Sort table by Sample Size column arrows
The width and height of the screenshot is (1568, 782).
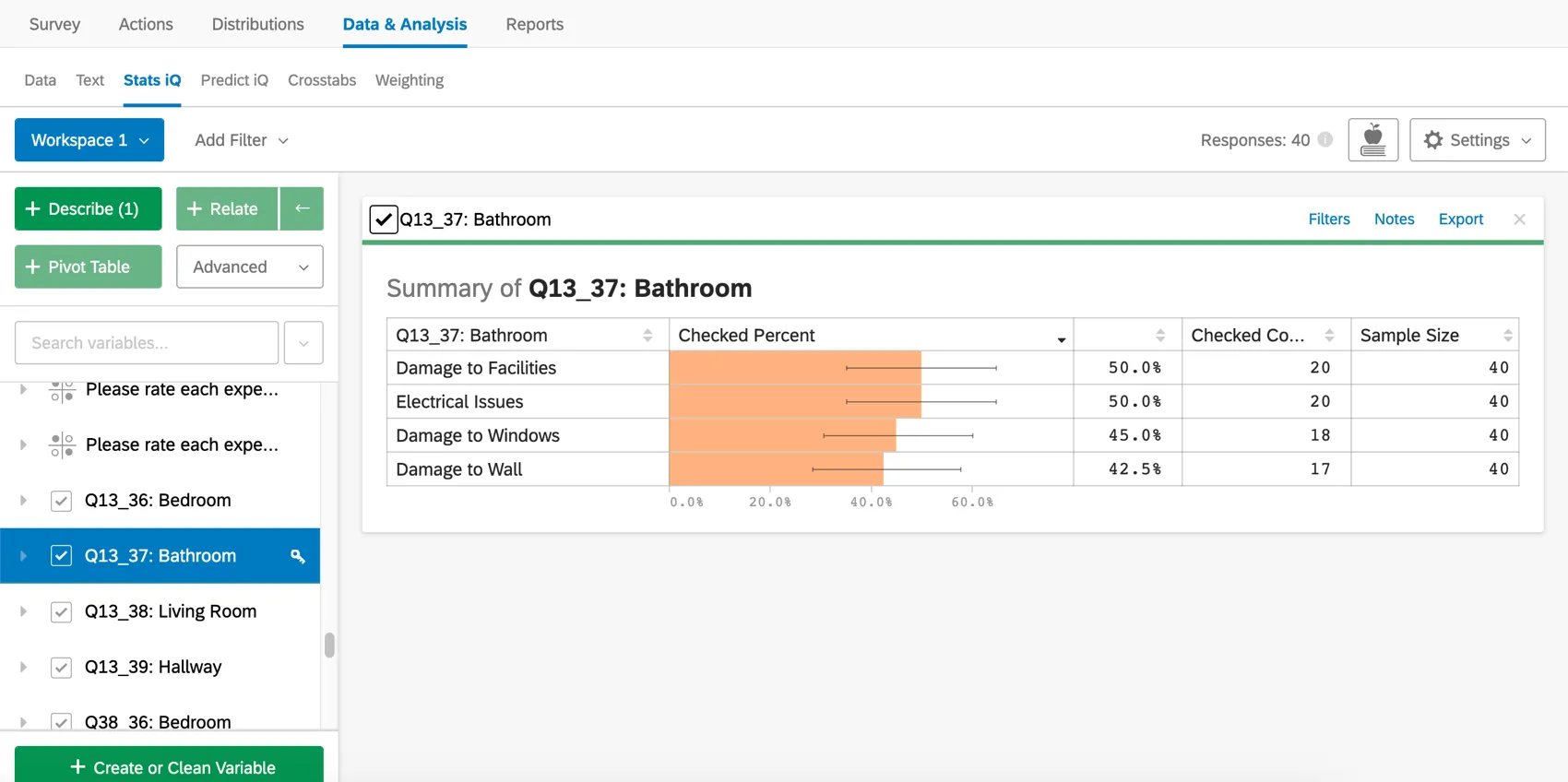[x=1507, y=336]
